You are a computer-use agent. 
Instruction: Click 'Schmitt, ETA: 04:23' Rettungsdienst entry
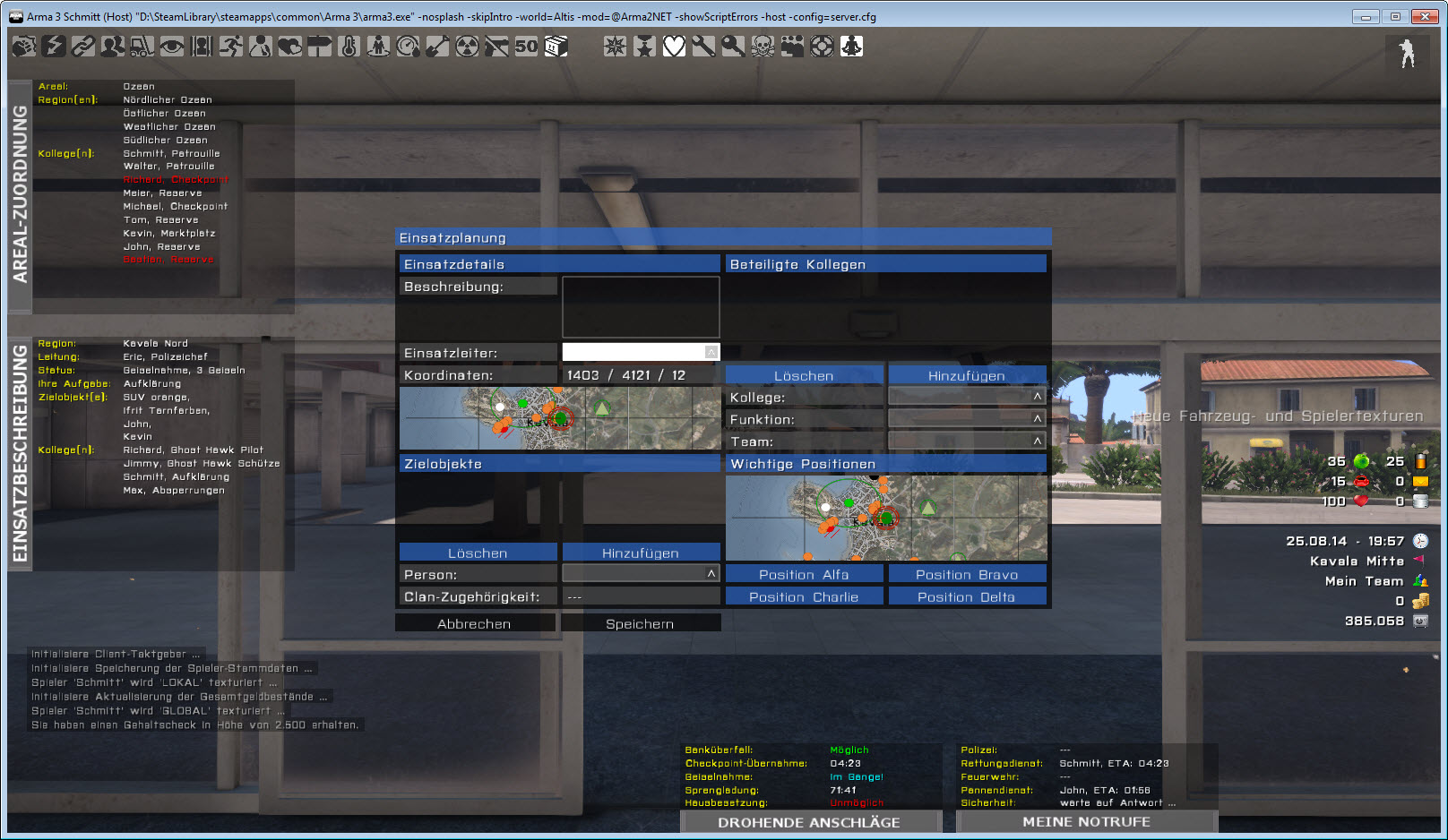[x=1114, y=764]
